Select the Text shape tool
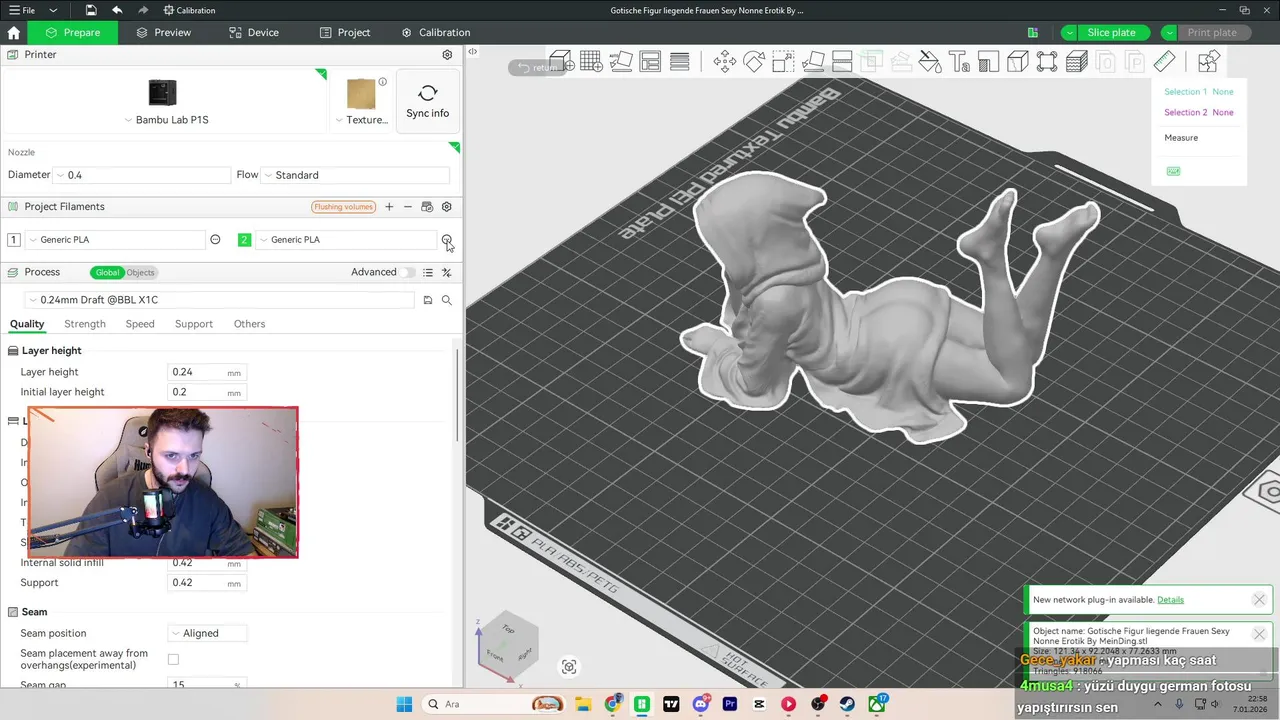Viewport: 1280px width, 720px height. pyautogui.click(x=959, y=62)
